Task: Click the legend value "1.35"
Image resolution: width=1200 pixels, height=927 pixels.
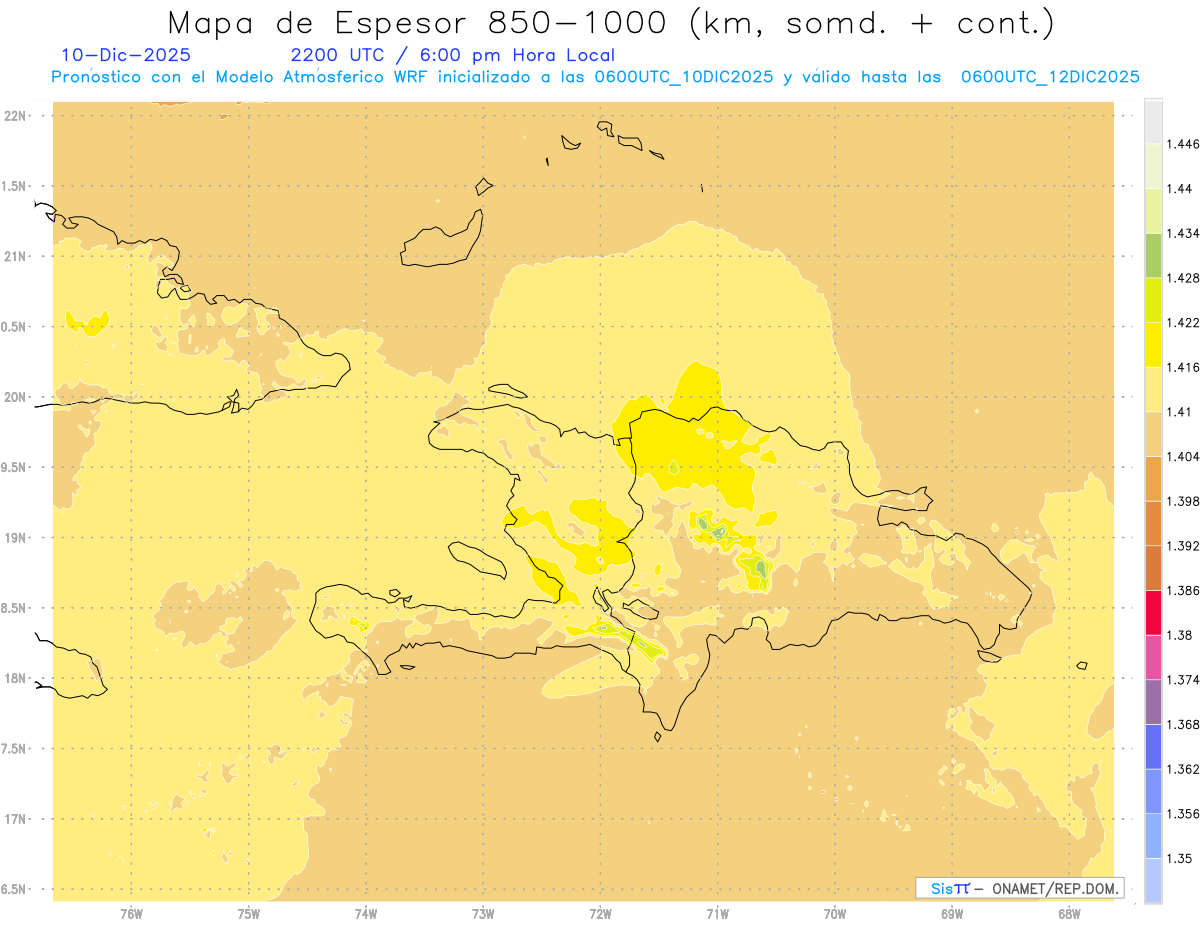Action: tap(1181, 858)
